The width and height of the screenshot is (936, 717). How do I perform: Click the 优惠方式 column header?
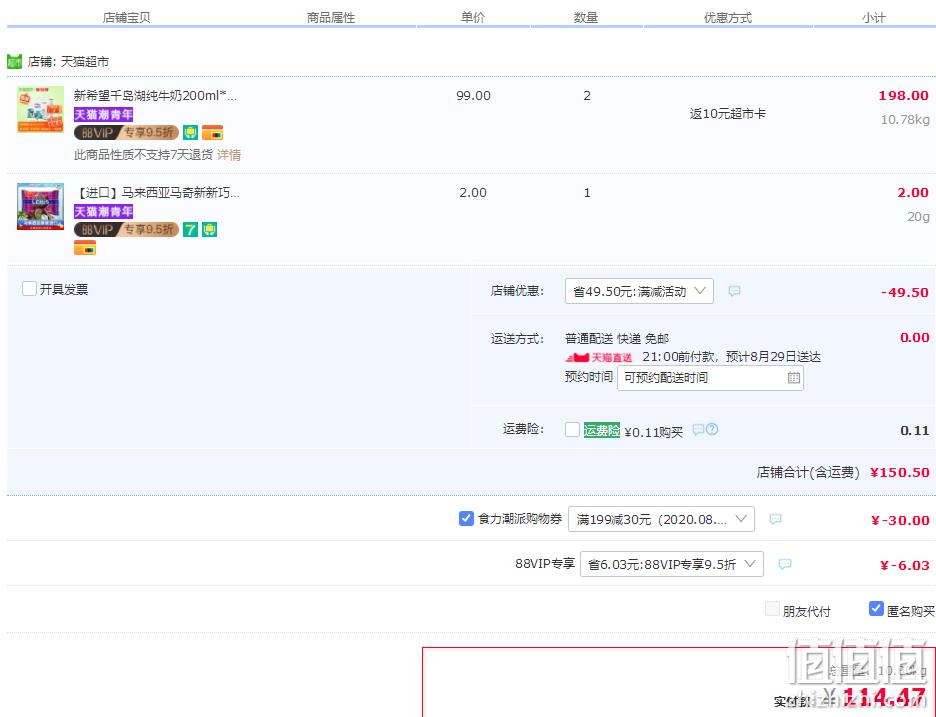(x=728, y=18)
